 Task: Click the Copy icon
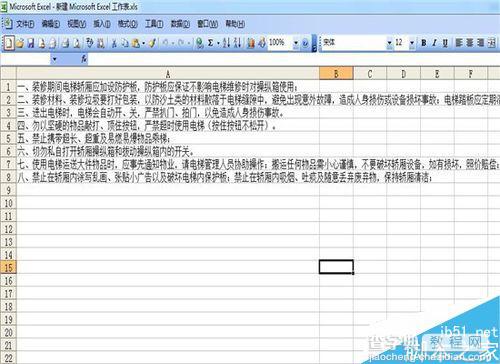pyautogui.click(x=125, y=43)
